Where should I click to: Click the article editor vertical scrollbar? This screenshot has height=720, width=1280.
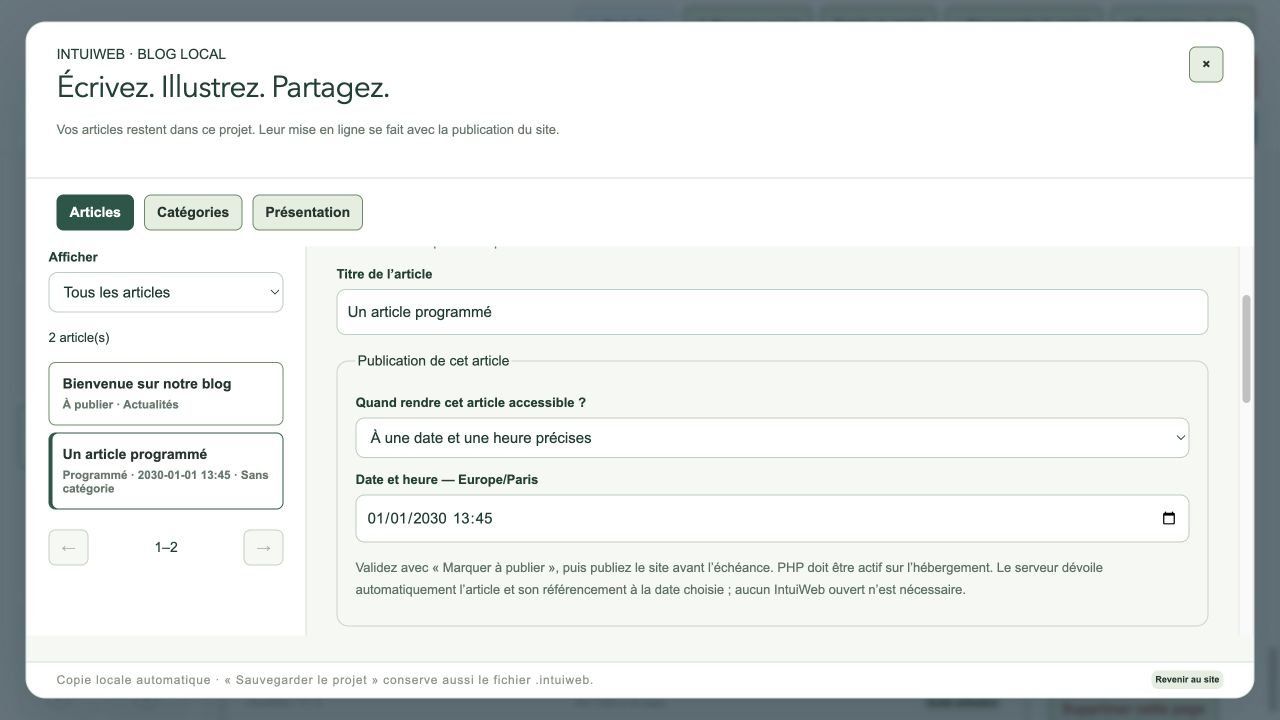tap(1246, 350)
